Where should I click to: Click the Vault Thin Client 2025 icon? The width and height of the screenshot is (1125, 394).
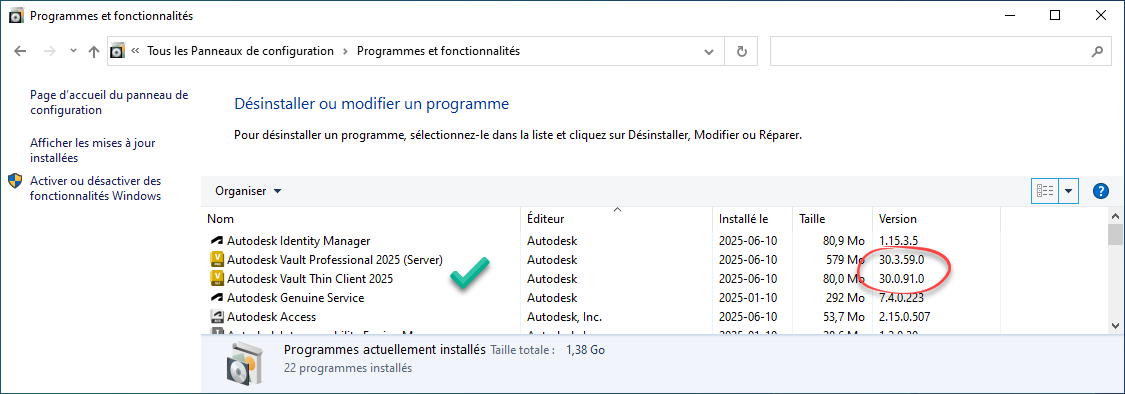[217, 278]
